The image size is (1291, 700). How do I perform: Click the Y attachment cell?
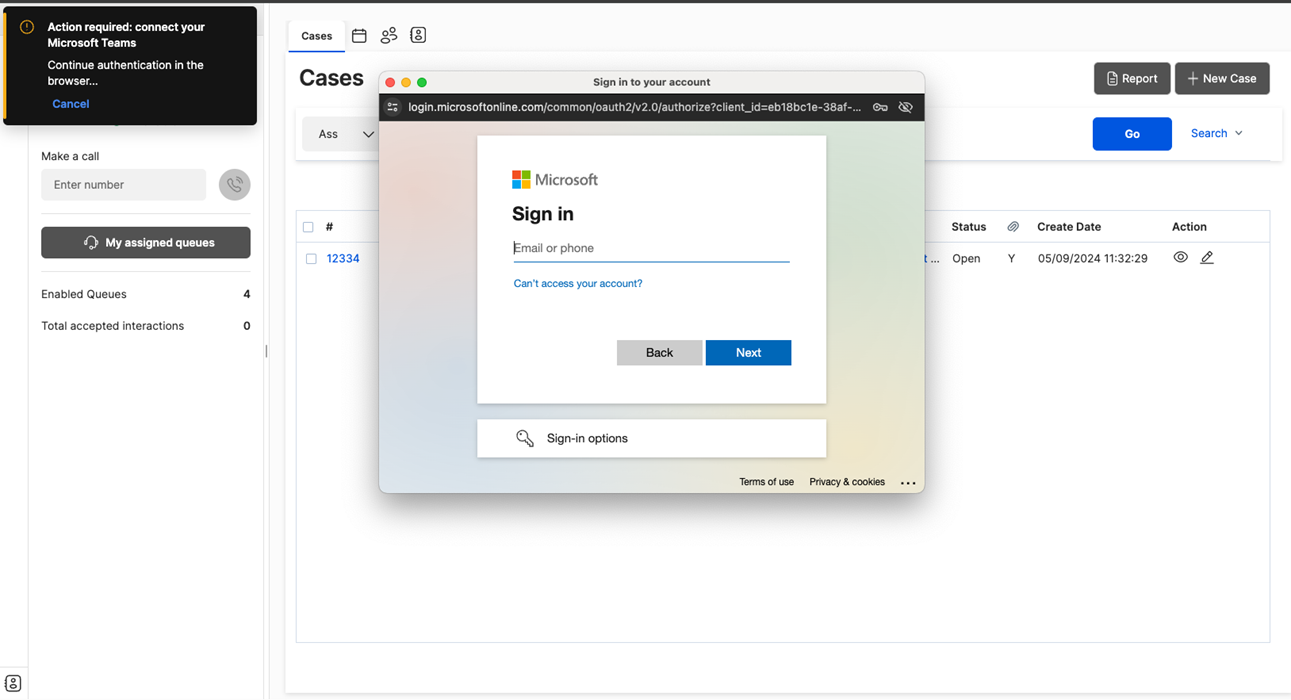[x=1011, y=259]
